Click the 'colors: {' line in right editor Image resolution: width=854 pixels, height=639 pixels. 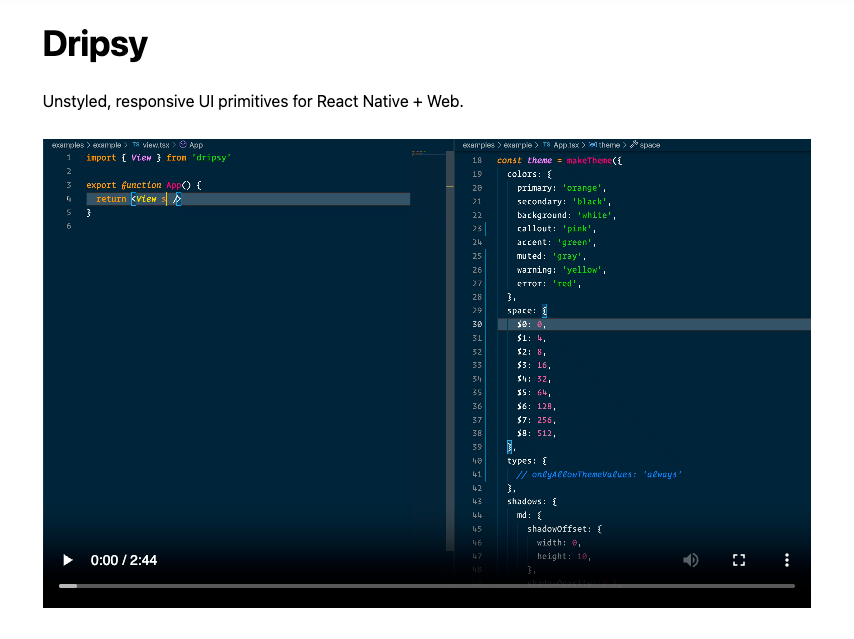click(x=529, y=173)
